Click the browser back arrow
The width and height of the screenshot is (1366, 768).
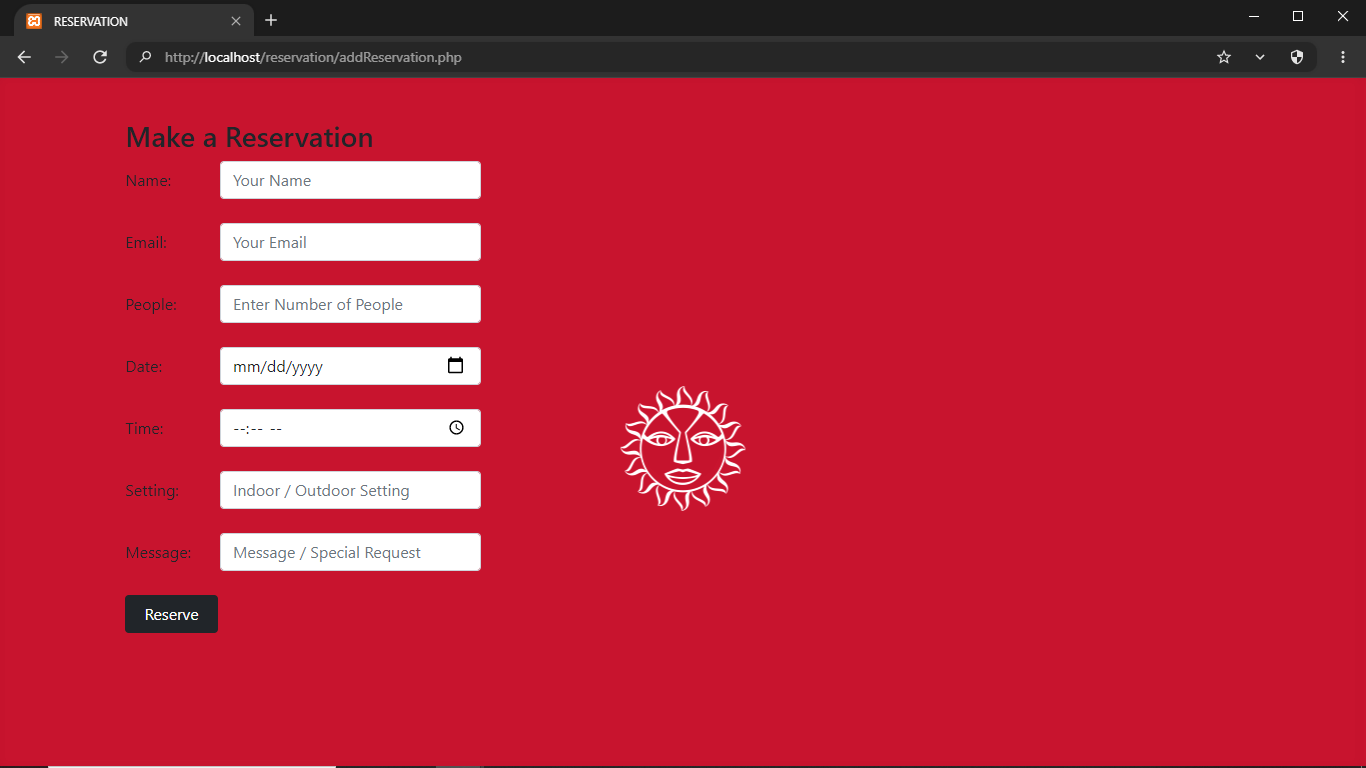click(24, 57)
